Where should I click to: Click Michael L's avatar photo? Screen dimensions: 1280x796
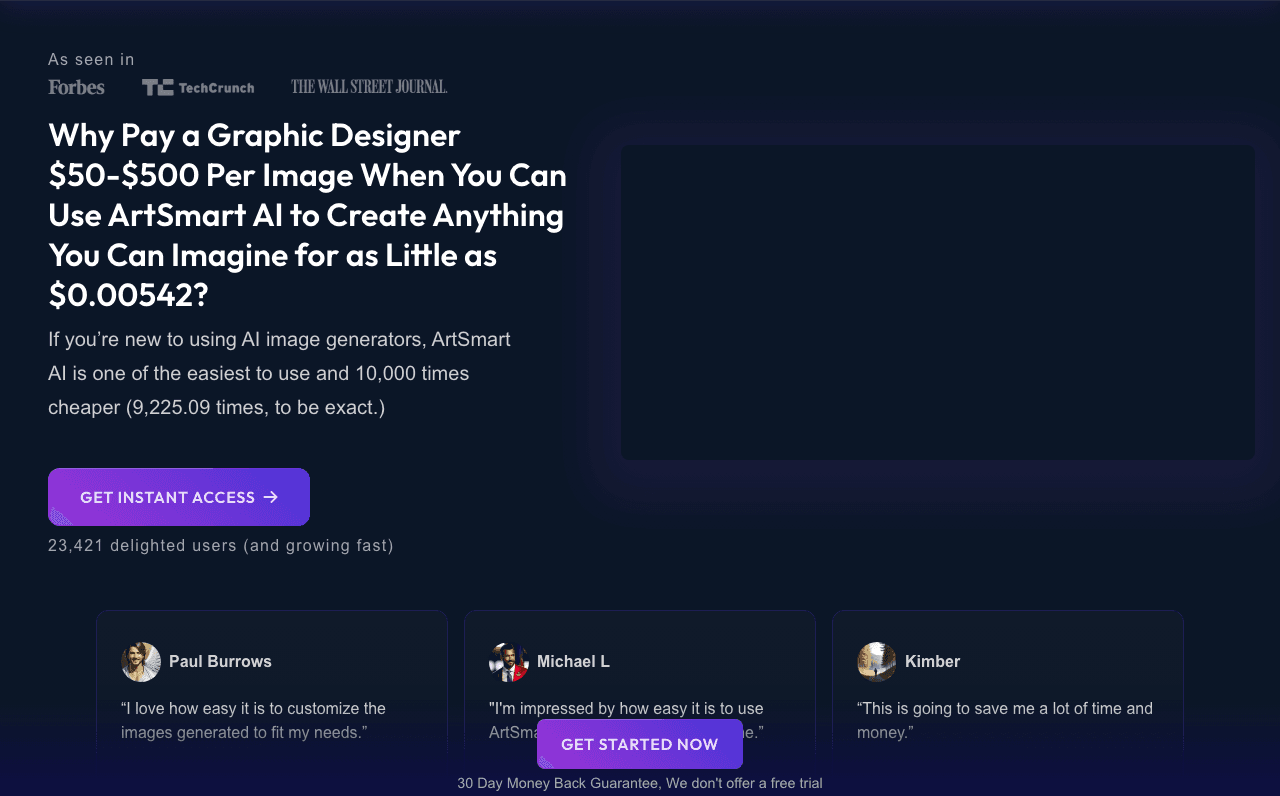pyautogui.click(x=509, y=662)
